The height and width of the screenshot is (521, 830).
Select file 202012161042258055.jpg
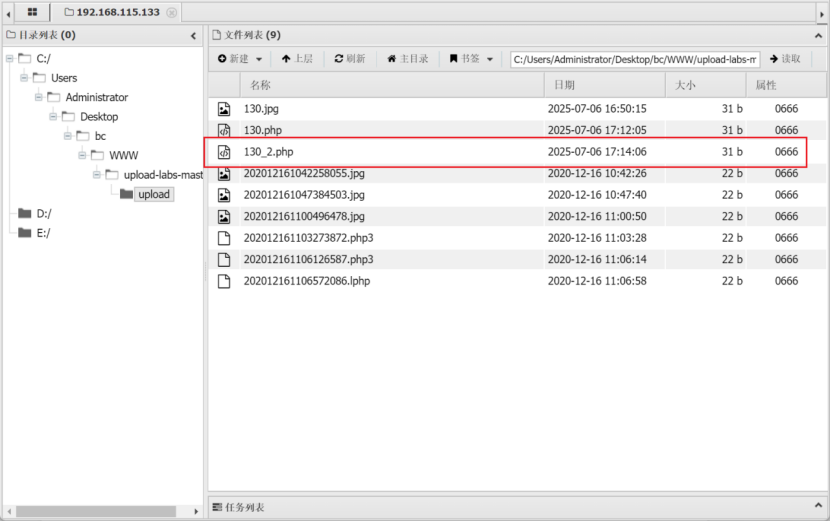point(304,173)
